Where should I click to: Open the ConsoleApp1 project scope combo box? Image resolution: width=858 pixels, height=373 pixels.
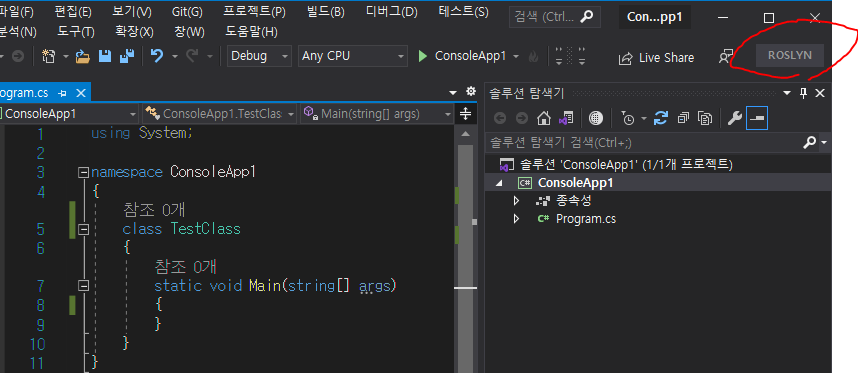click(x=69, y=114)
